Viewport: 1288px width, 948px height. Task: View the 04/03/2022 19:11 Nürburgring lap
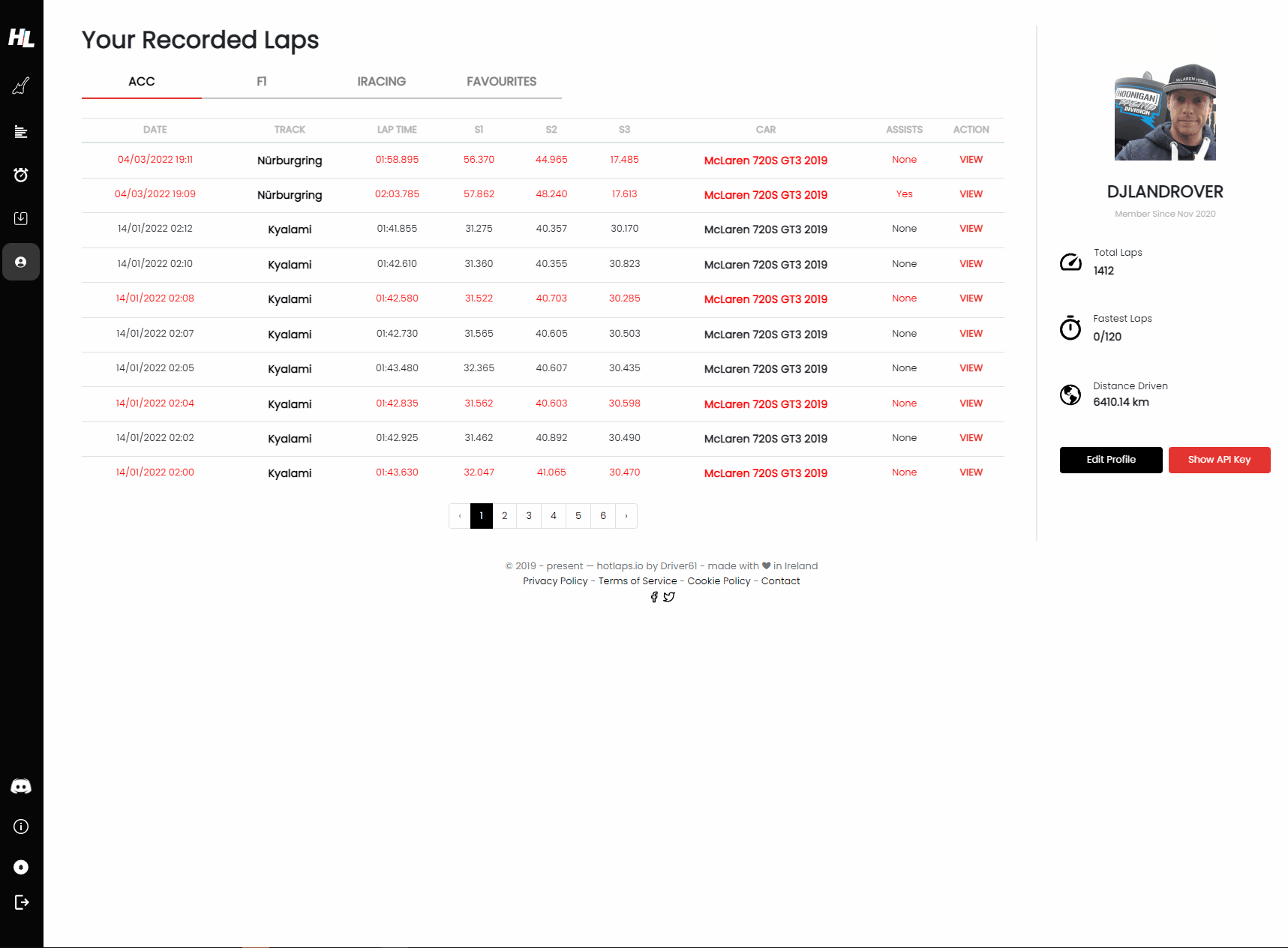coord(971,160)
